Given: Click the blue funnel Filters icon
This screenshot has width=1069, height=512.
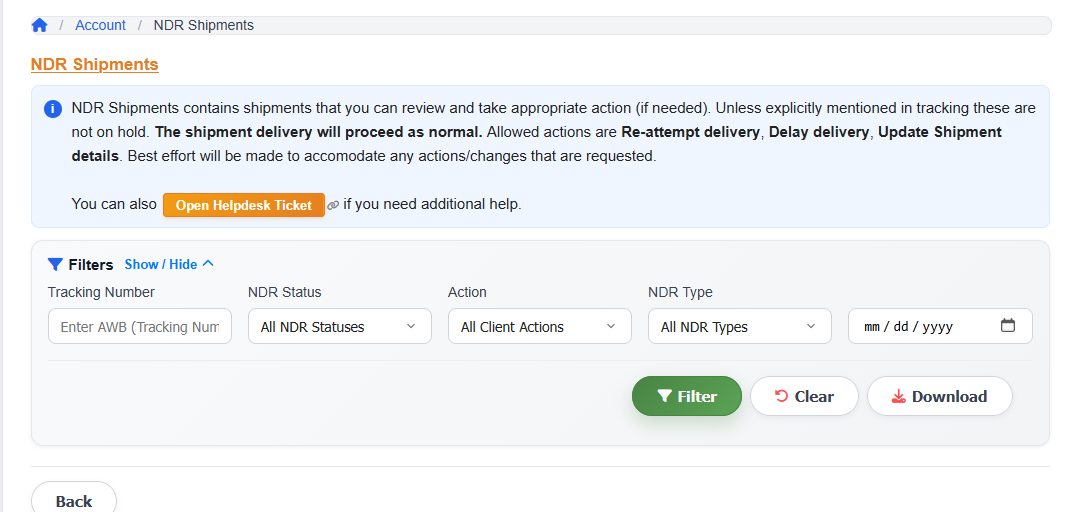Looking at the screenshot, I should coord(55,265).
